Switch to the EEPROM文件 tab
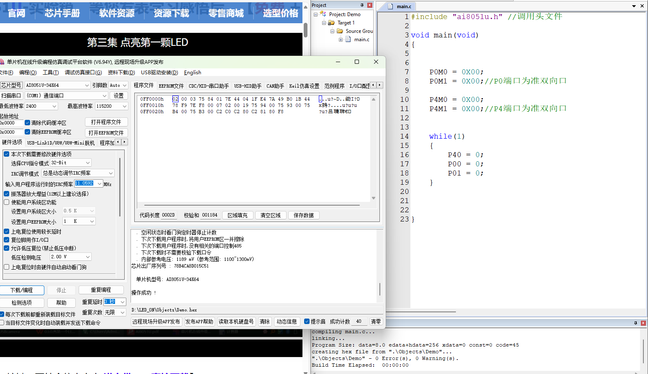The width and height of the screenshot is (648, 374). tap(171, 86)
